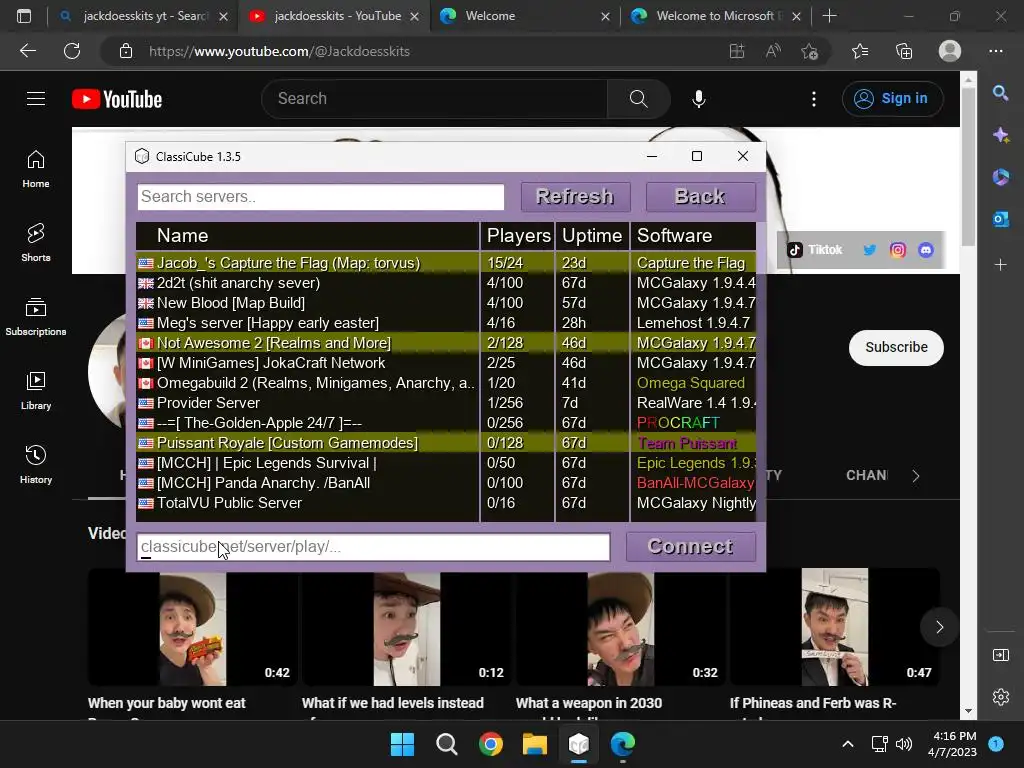
Task: Open the YouTube hamburger guide menu
Action: coord(36,99)
